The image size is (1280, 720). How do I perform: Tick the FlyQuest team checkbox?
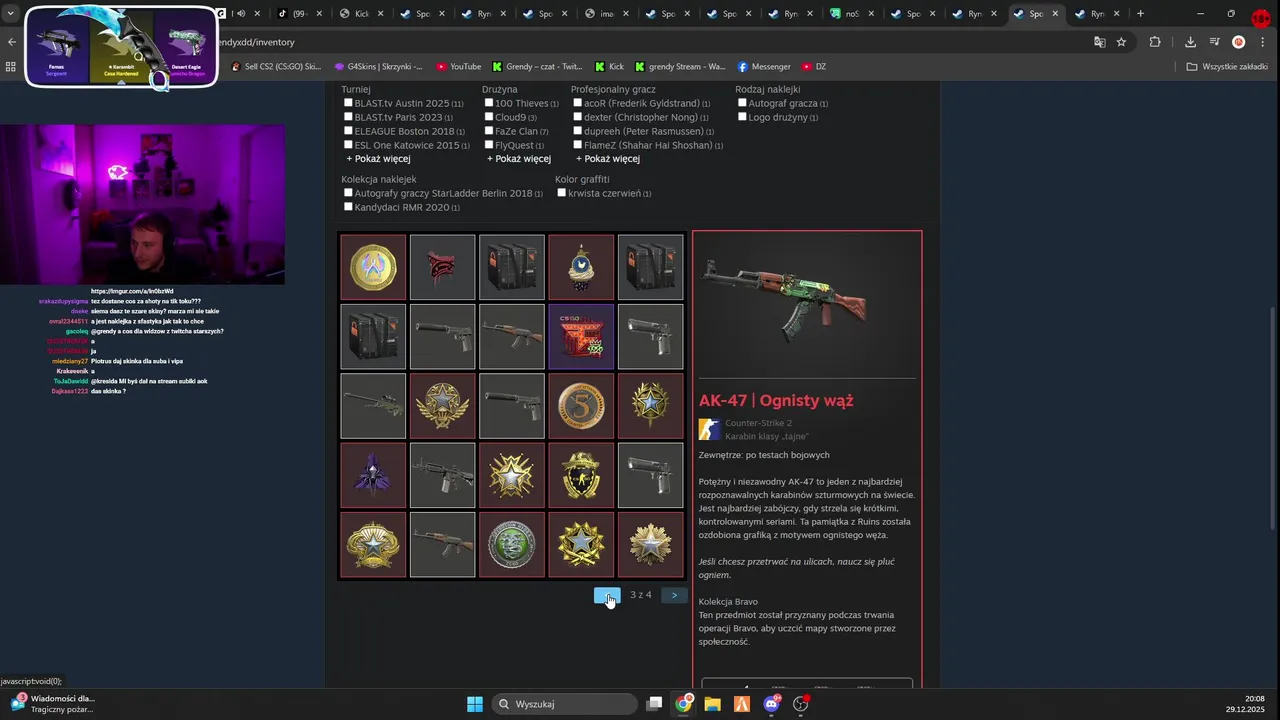pos(489,145)
